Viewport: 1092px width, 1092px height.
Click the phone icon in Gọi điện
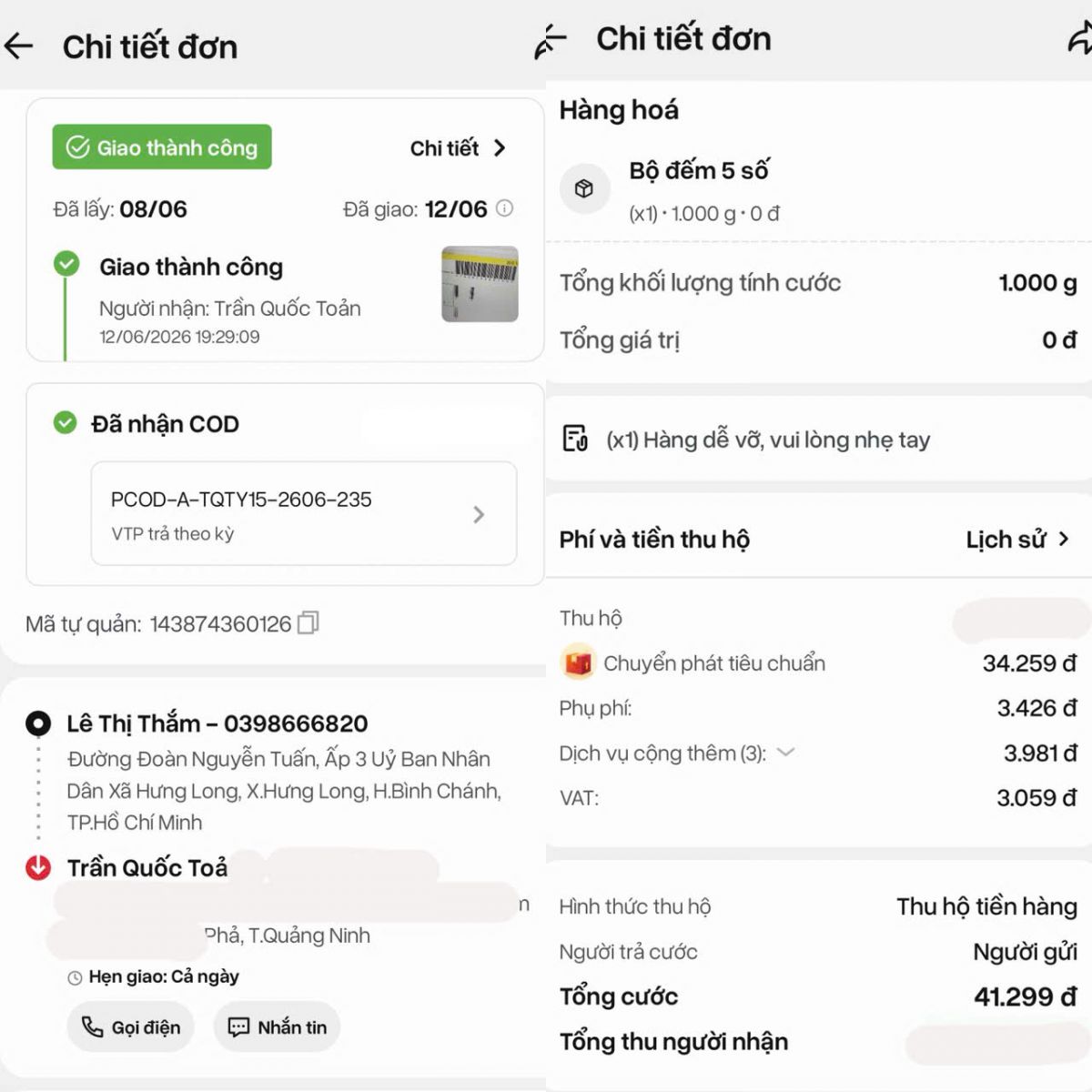point(92,1026)
